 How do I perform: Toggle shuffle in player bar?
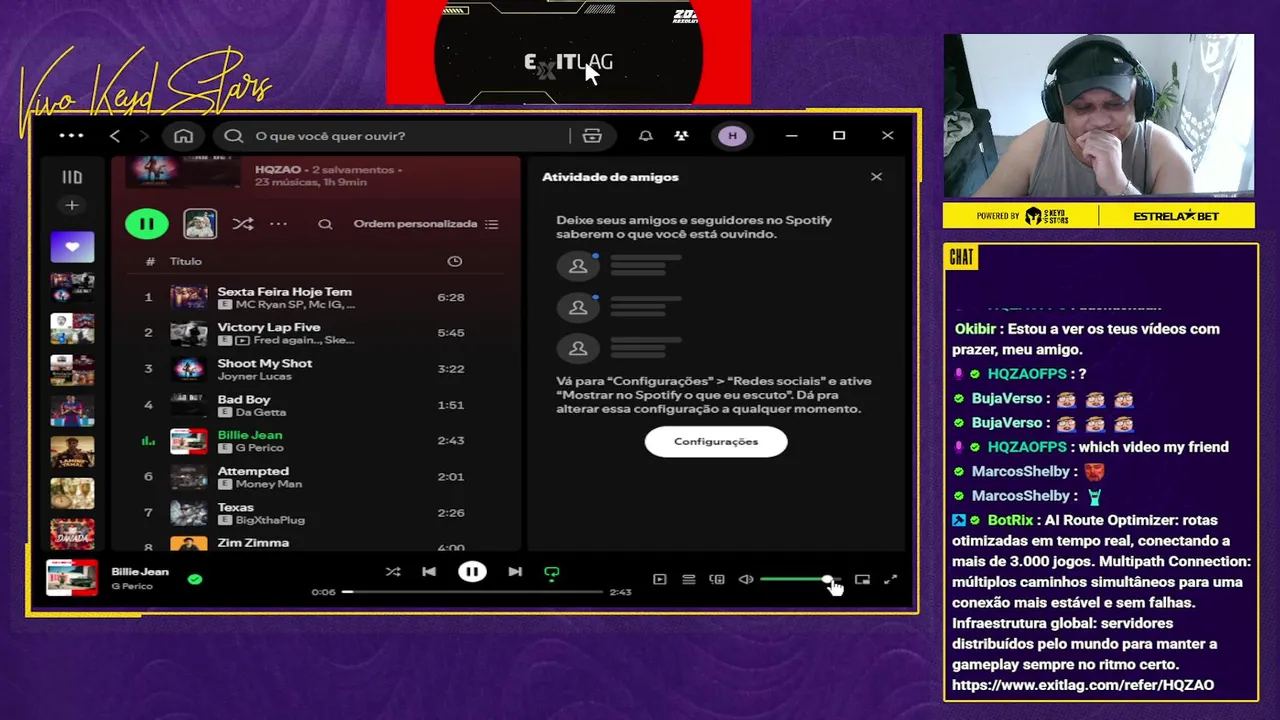pyautogui.click(x=393, y=572)
